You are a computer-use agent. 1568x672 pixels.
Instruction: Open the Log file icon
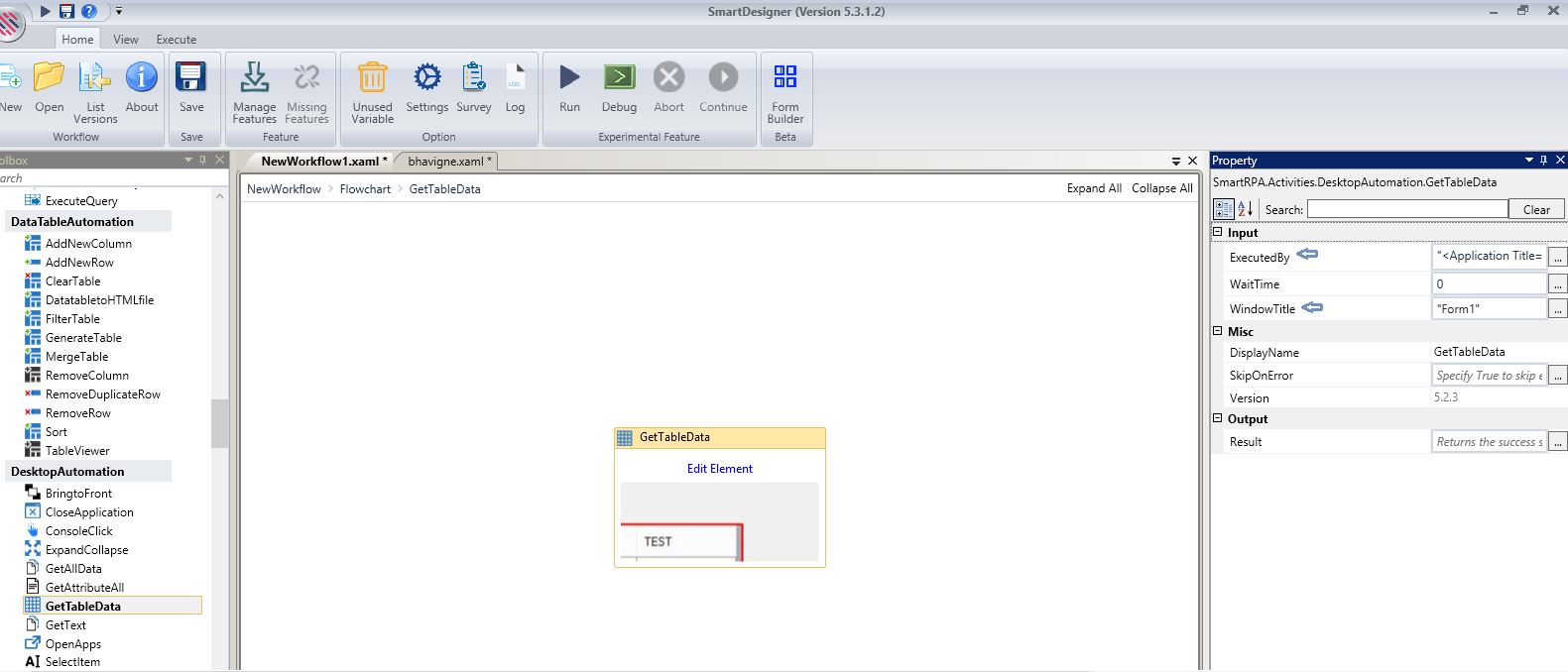pyautogui.click(x=515, y=77)
